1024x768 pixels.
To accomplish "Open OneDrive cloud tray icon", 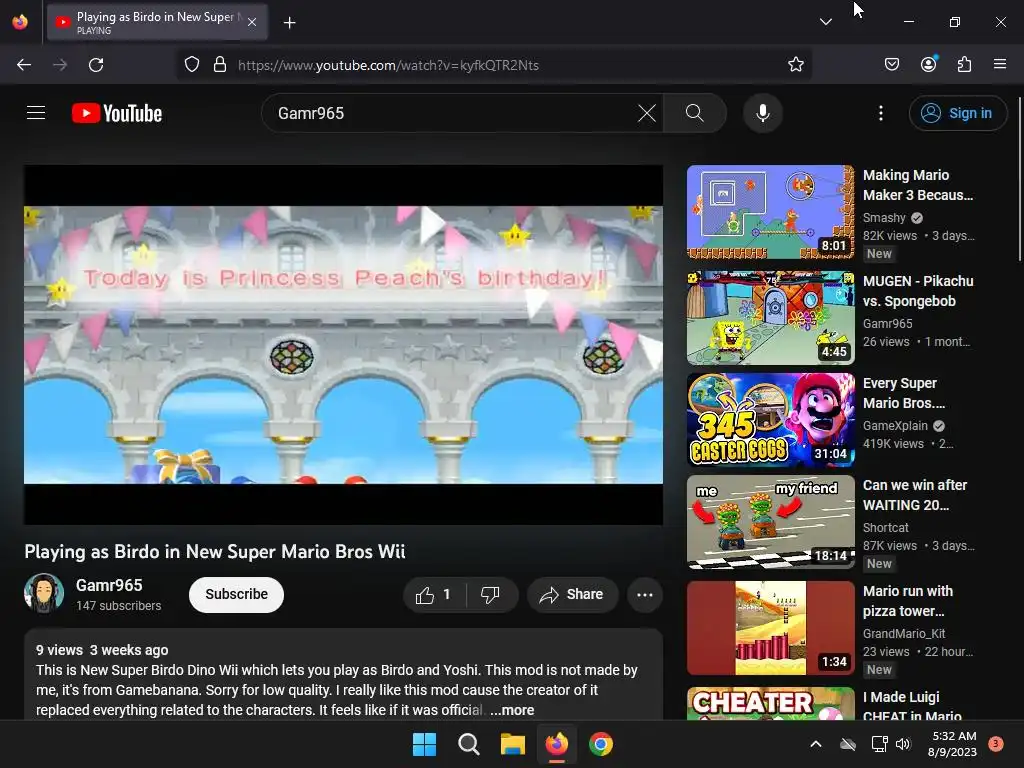I will pos(848,744).
